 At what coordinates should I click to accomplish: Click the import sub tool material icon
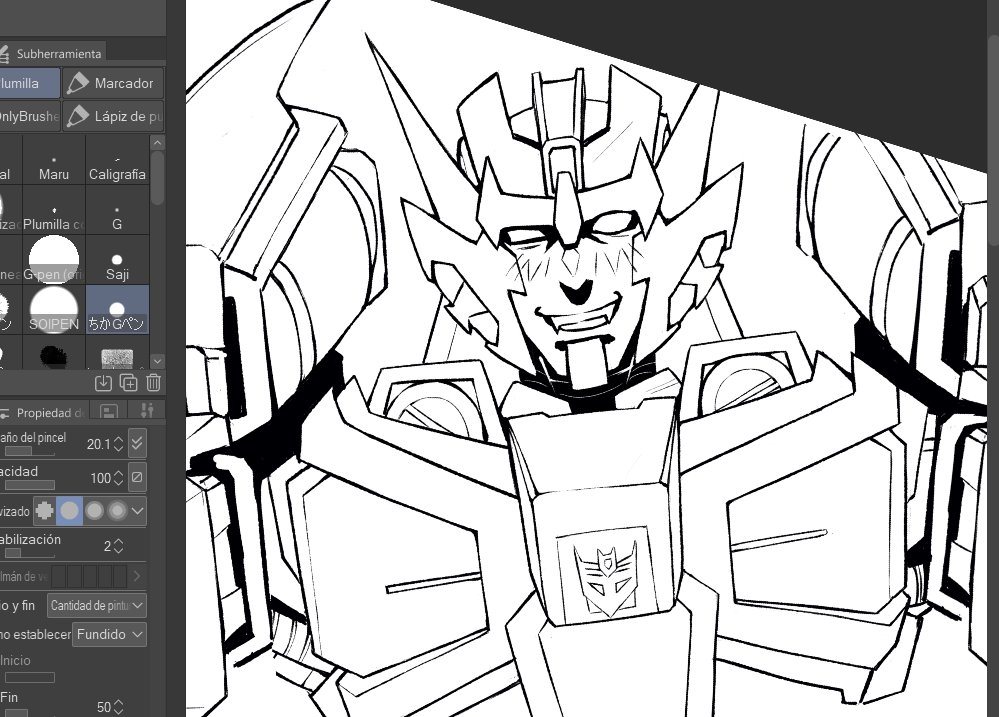pyautogui.click(x=103, y=382)
